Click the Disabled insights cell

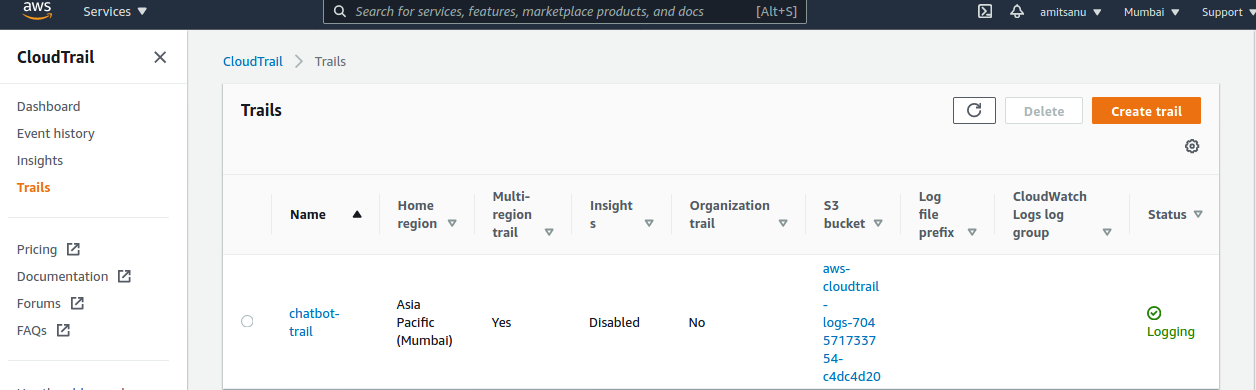click(x=614, y=322)
